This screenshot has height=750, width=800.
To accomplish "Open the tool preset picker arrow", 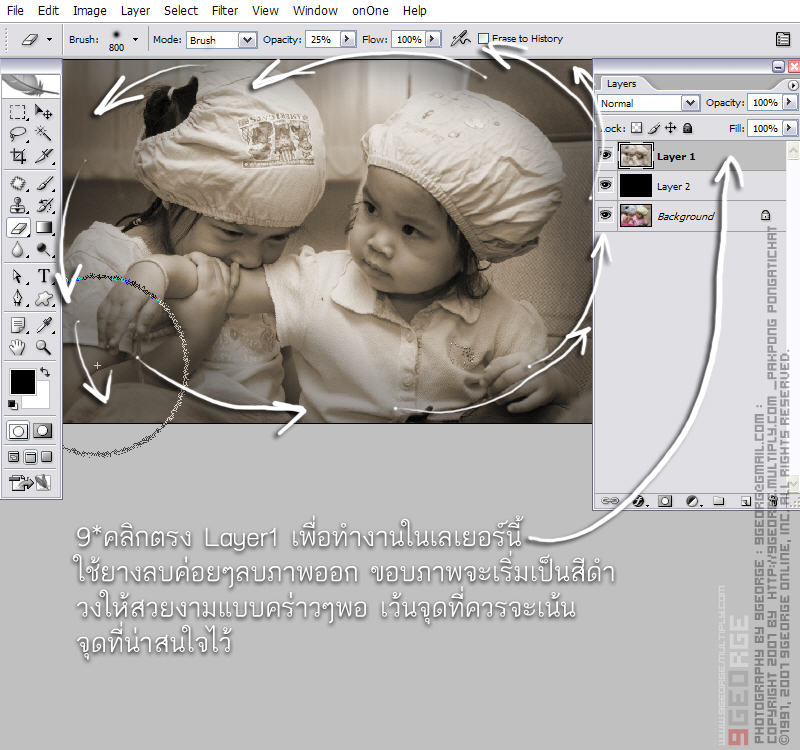I will click(49, 39).
